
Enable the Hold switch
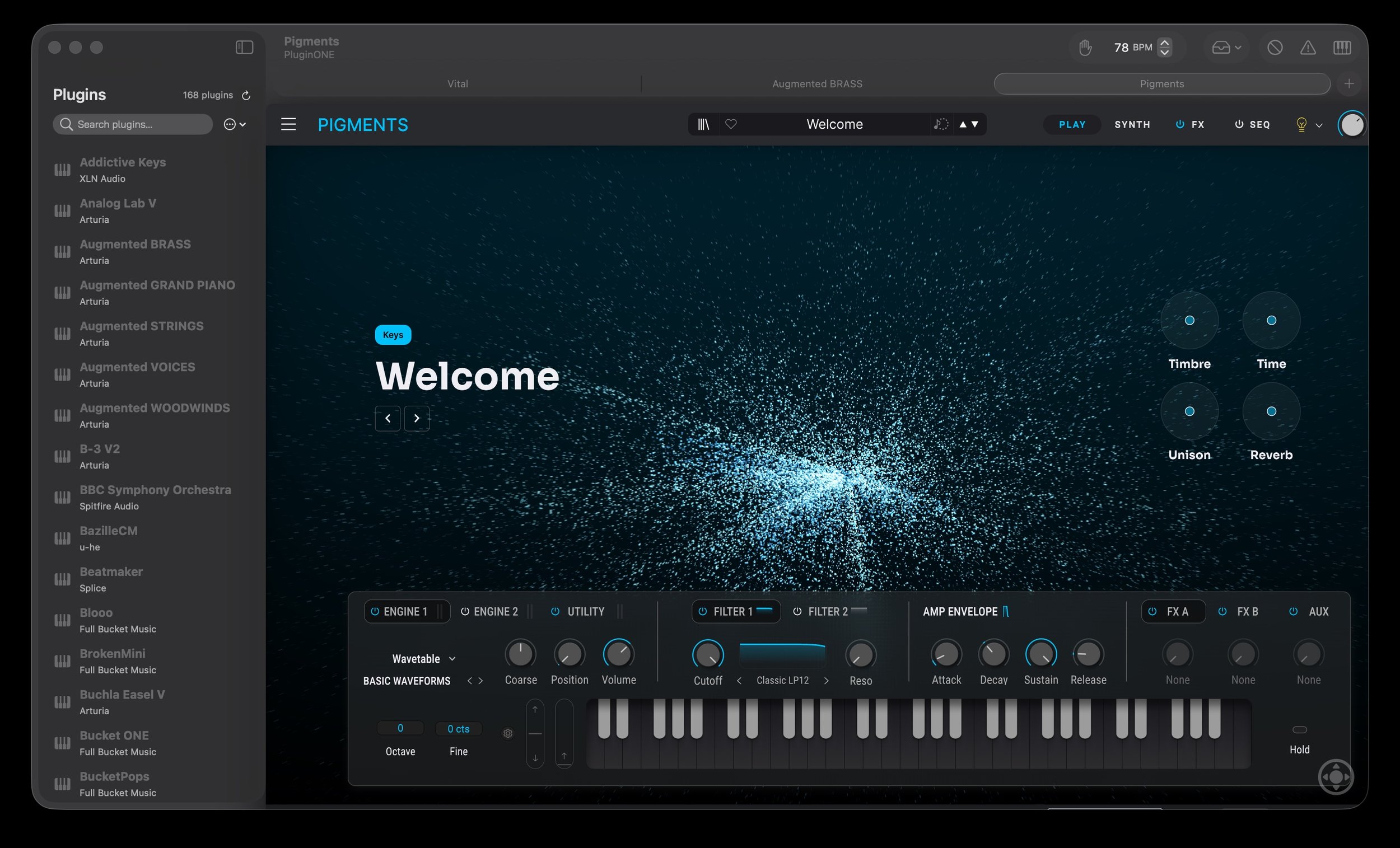[x=1299, y=730]
